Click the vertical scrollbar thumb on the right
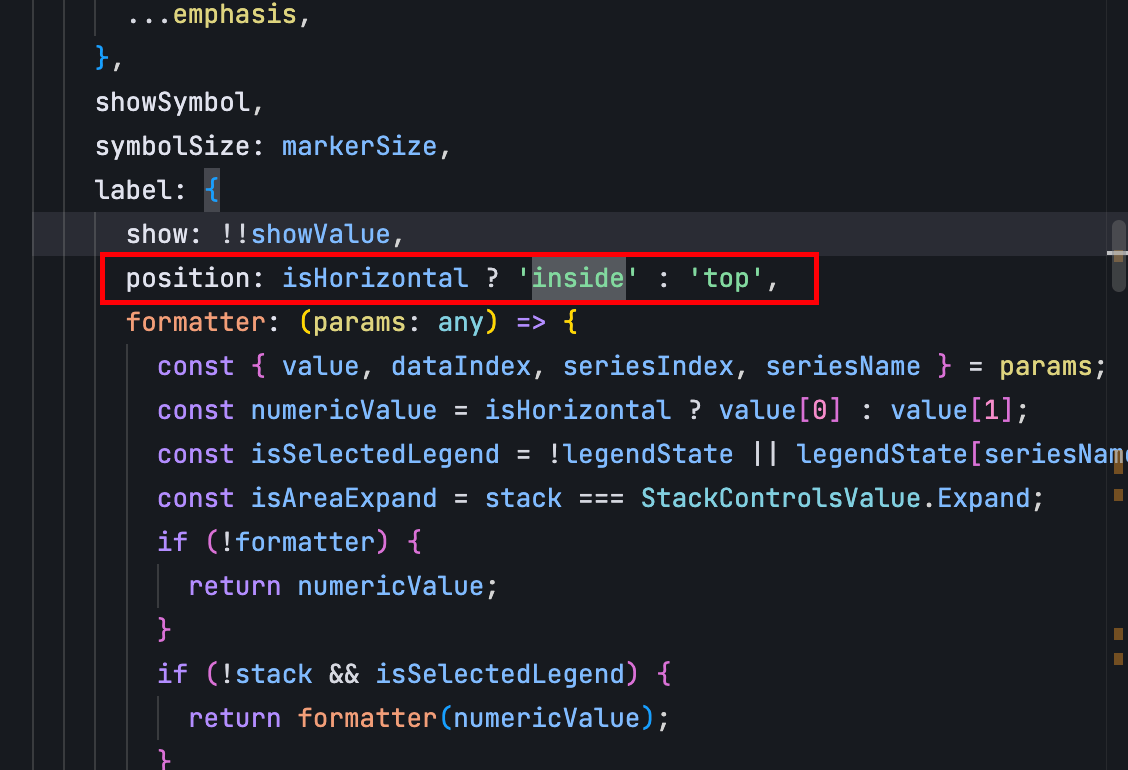 click(1119, 256)
